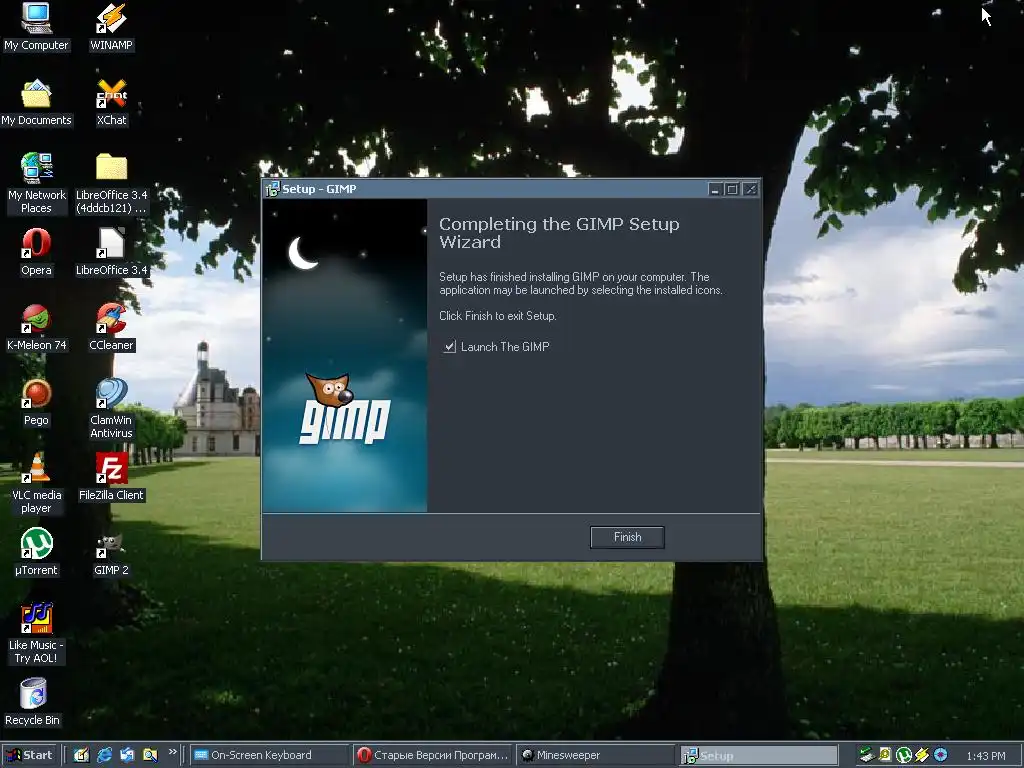The height and width of the screenshot is (768, 1024).
Task: Select the Recycle Bin icon
Action: coord(33,703)
